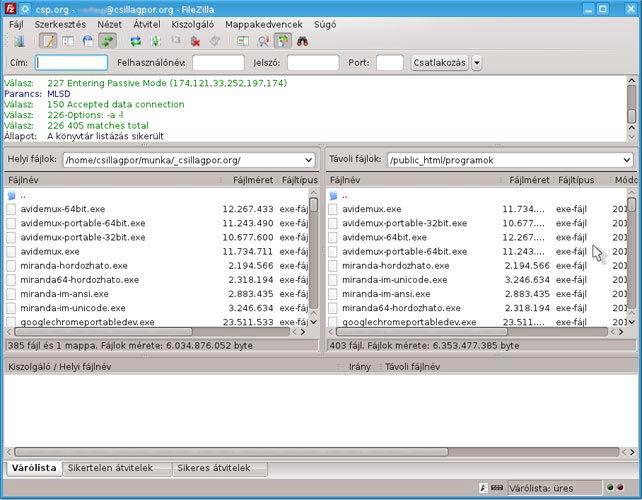Toggle the message log display icon
Image resolution: width=642 pixels, height=500 pixels.
pyautogui.click(x=48, y=41)
